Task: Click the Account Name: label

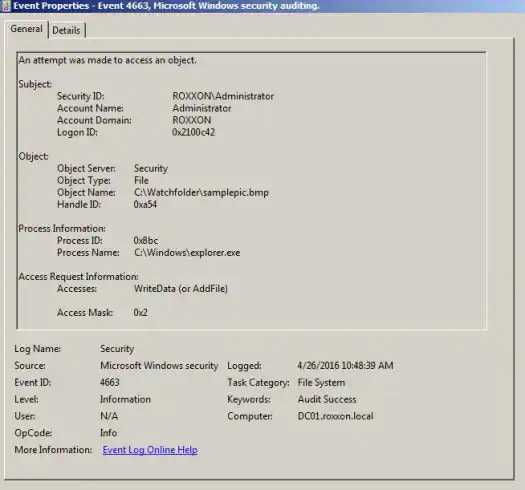Action: pyautogui.click(x=90, y=108)
